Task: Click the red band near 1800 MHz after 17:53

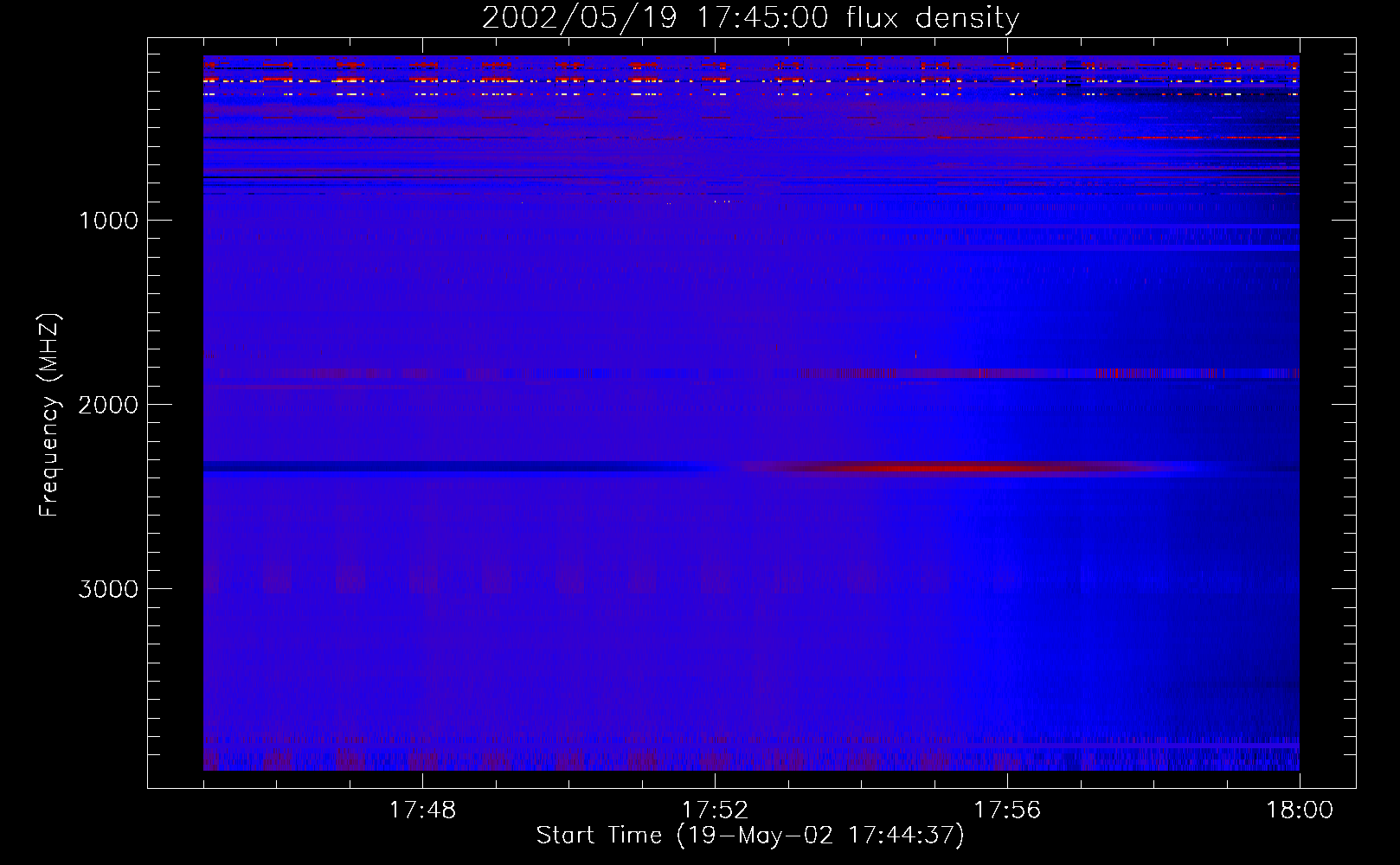Action: point(1049,374)
